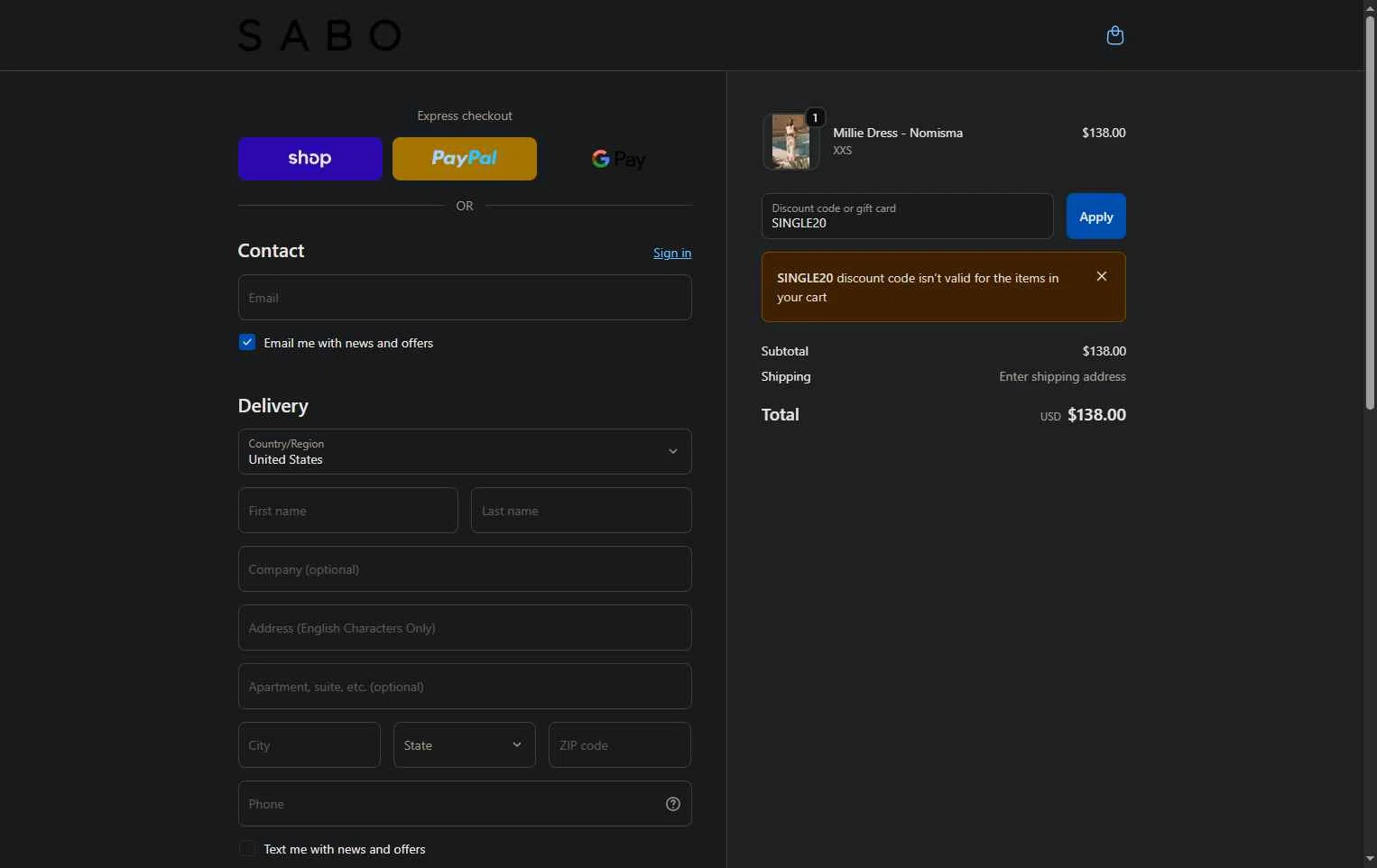Focus the Company (optional) field

[x=465, y=569]
